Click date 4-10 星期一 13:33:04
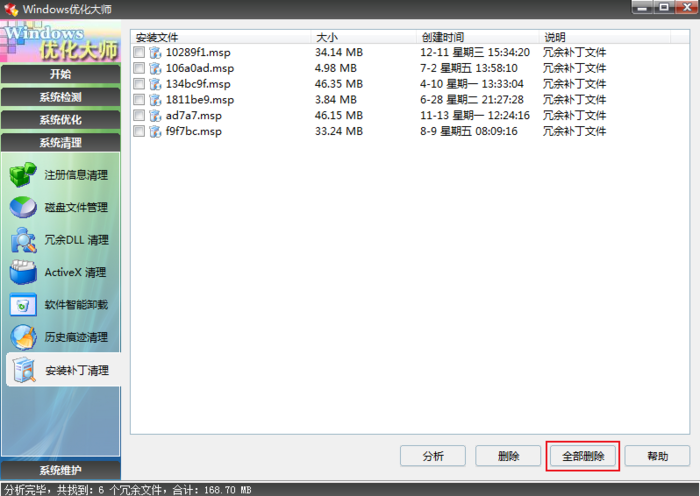700x496 pixels. (471, 84)
